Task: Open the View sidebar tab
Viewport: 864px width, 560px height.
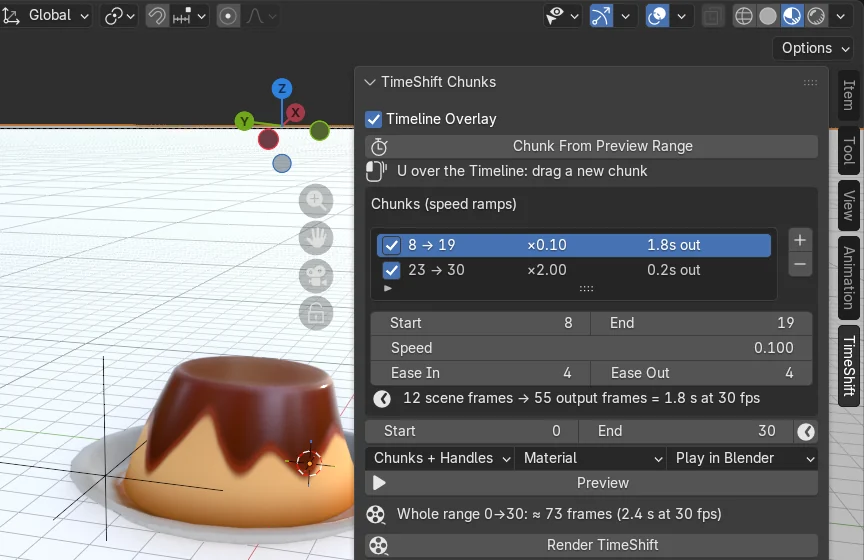Action: (849, 206)
